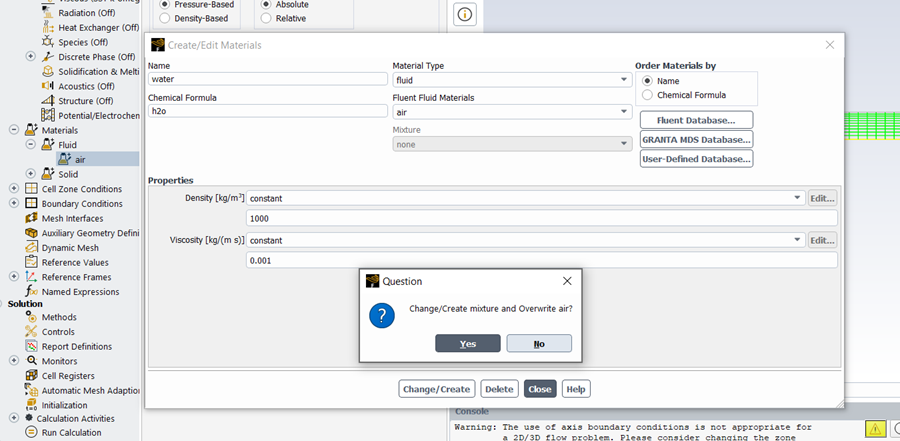Viewport: 900px width, 441px height.
Task: Click the Reference Values icon
Action: [x=32, y=262]
